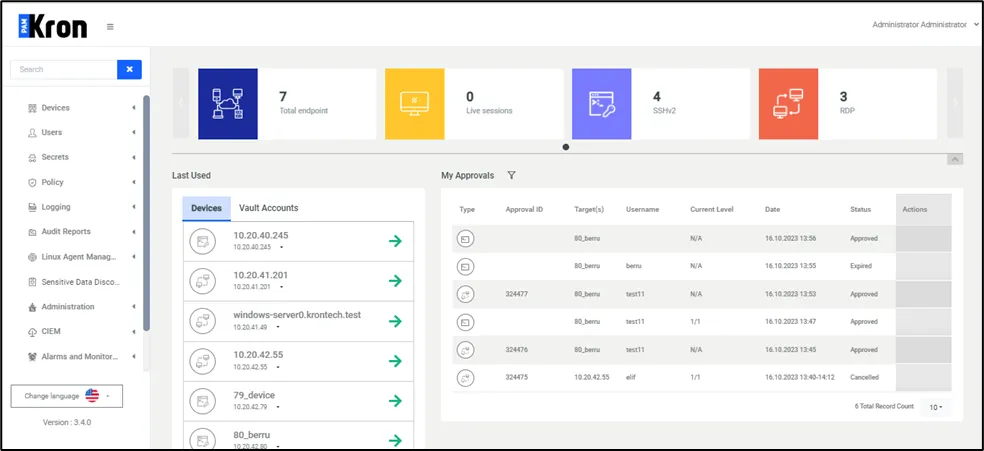
Task: Click the Live sessions monitor icon tile
Action: coord(415,103)
